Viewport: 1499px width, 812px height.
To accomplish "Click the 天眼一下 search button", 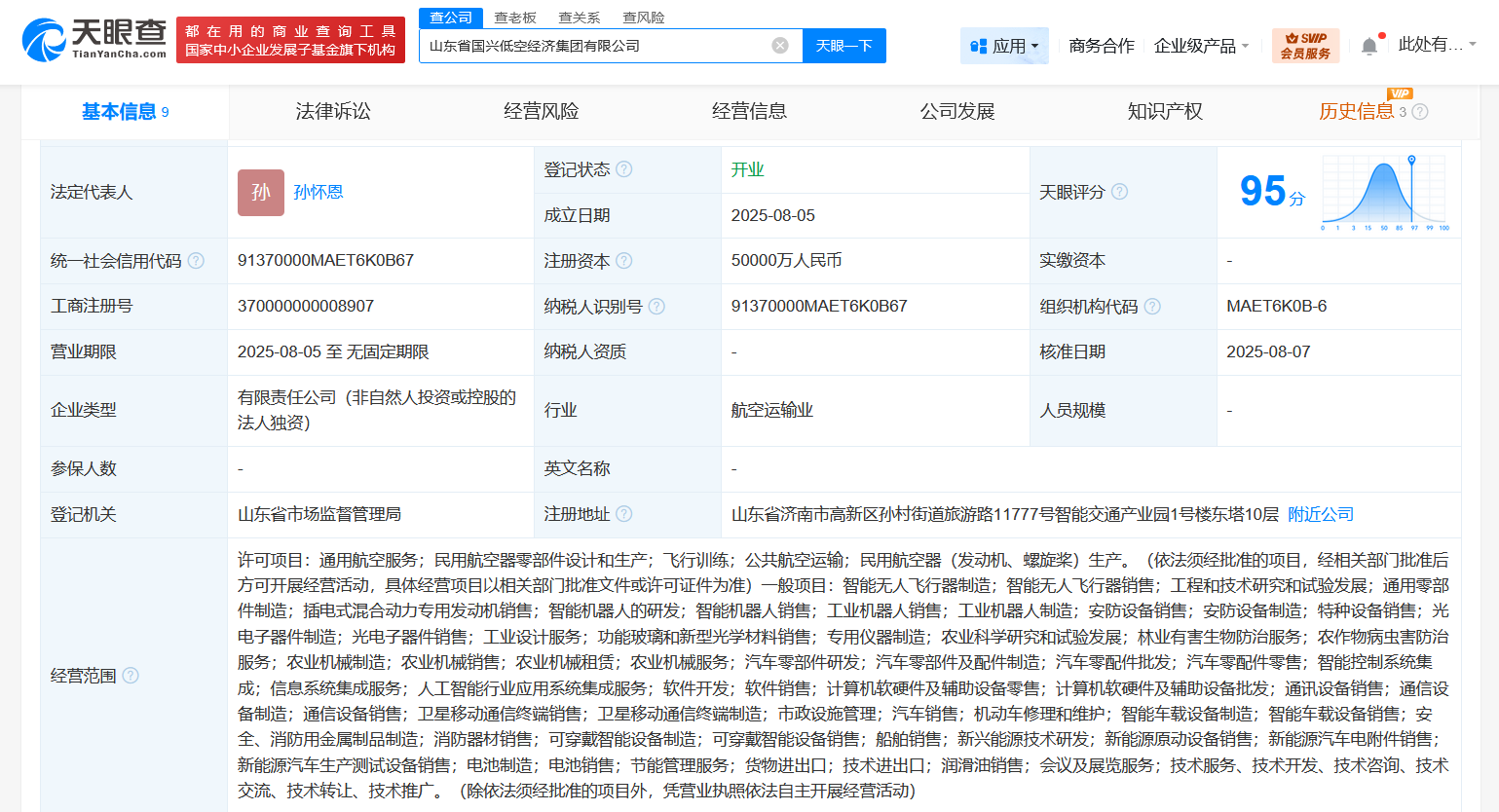I will pyautogui.click(x=843, y=46).
